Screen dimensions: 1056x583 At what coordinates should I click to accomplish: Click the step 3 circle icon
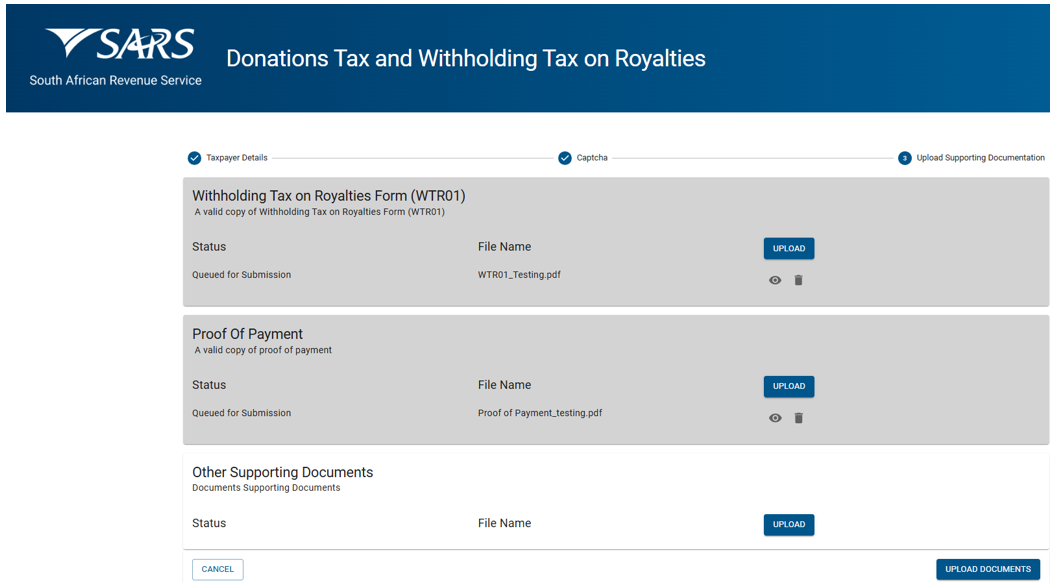click(x=904, y=158)
